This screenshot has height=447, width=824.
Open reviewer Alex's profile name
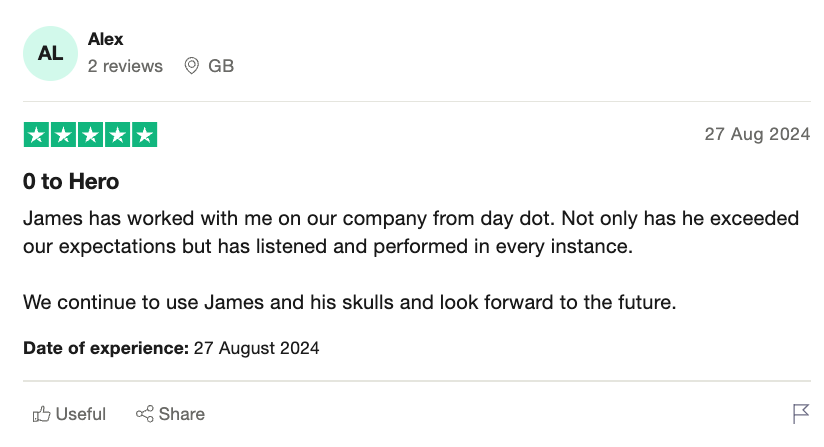(106, 39)
